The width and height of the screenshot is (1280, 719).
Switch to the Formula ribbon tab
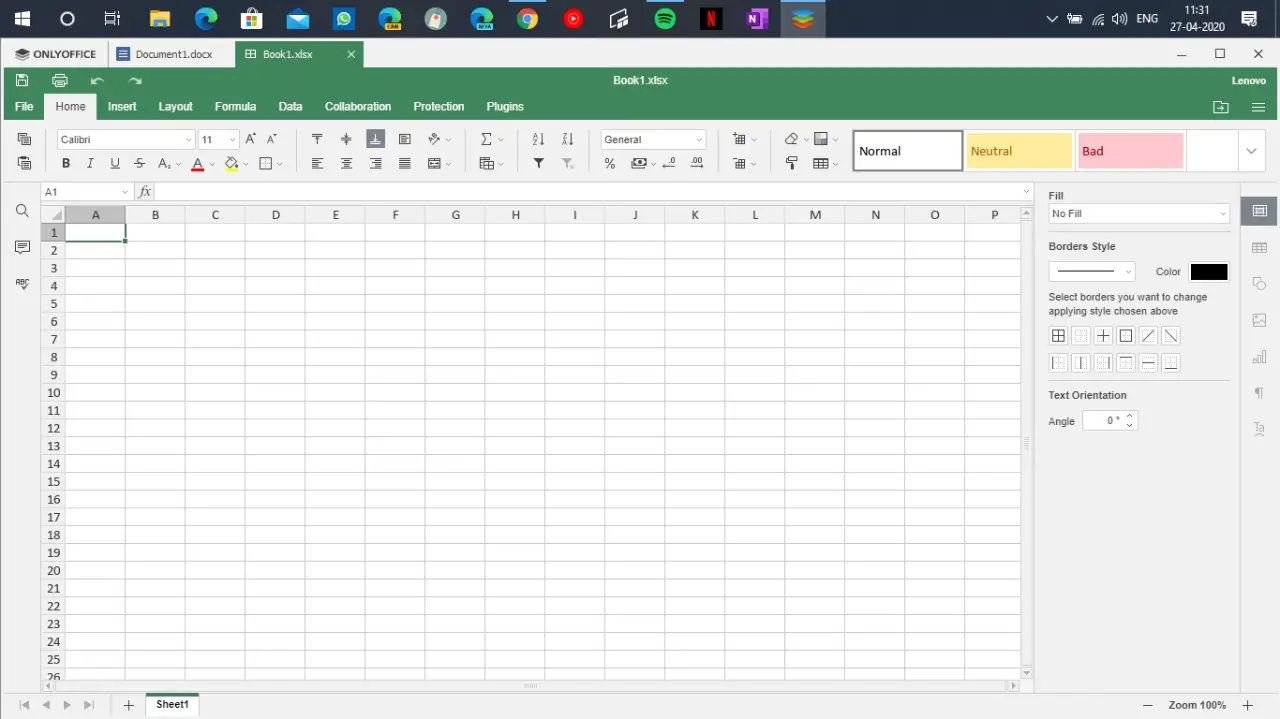(x=235, y=106)
